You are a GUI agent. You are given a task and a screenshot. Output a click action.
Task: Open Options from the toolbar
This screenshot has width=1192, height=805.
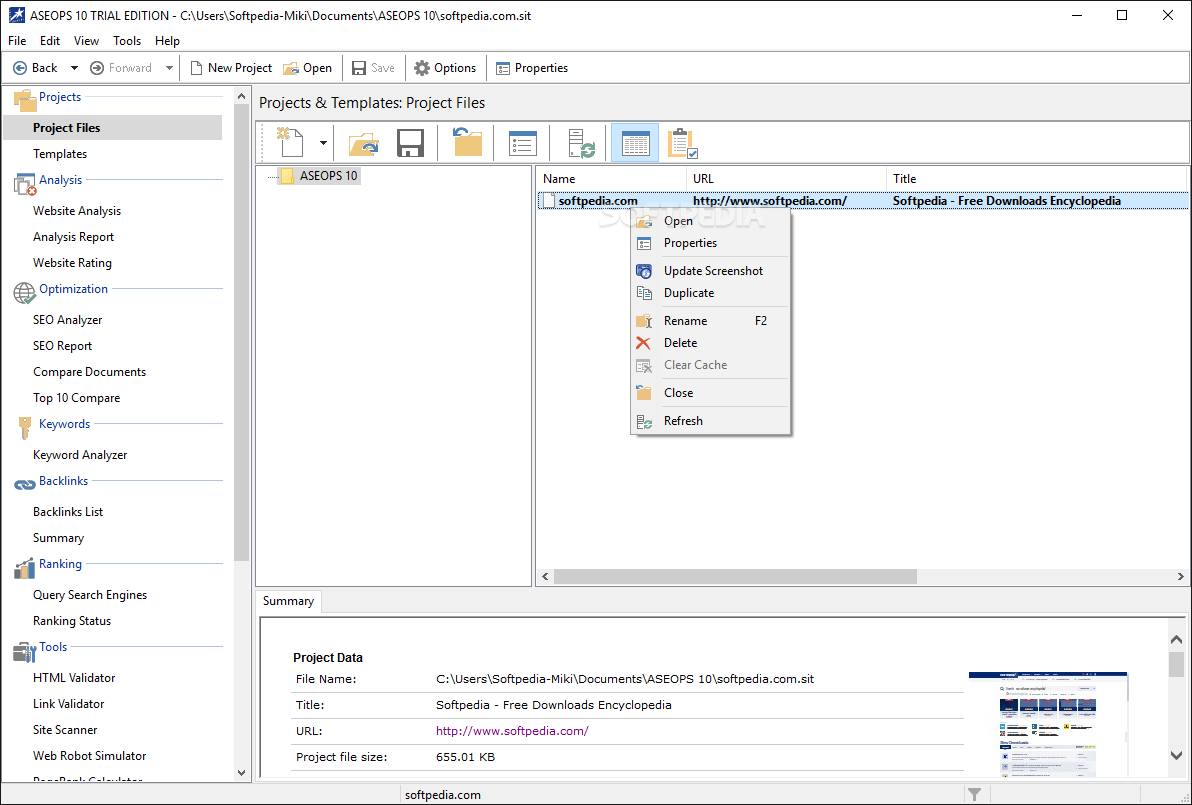445,68
